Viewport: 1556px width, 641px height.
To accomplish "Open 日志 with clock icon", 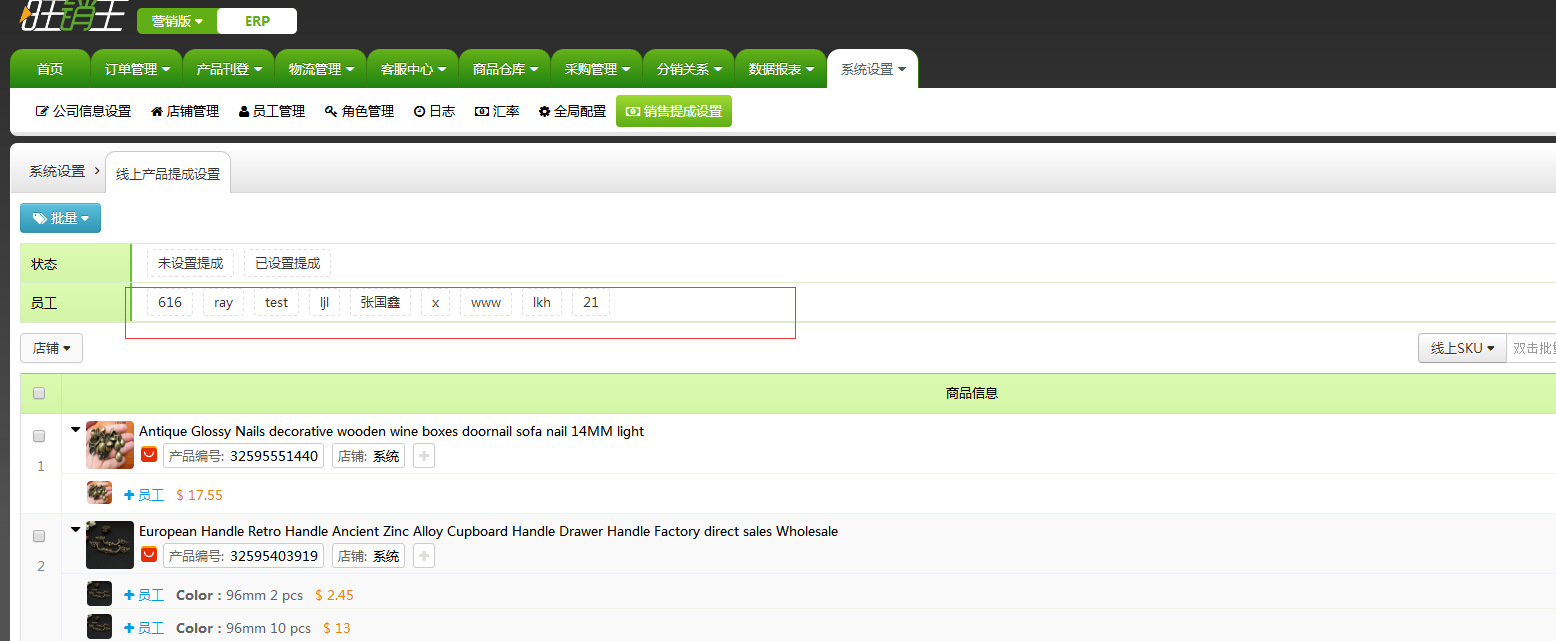I will click(x=434, y=111).
